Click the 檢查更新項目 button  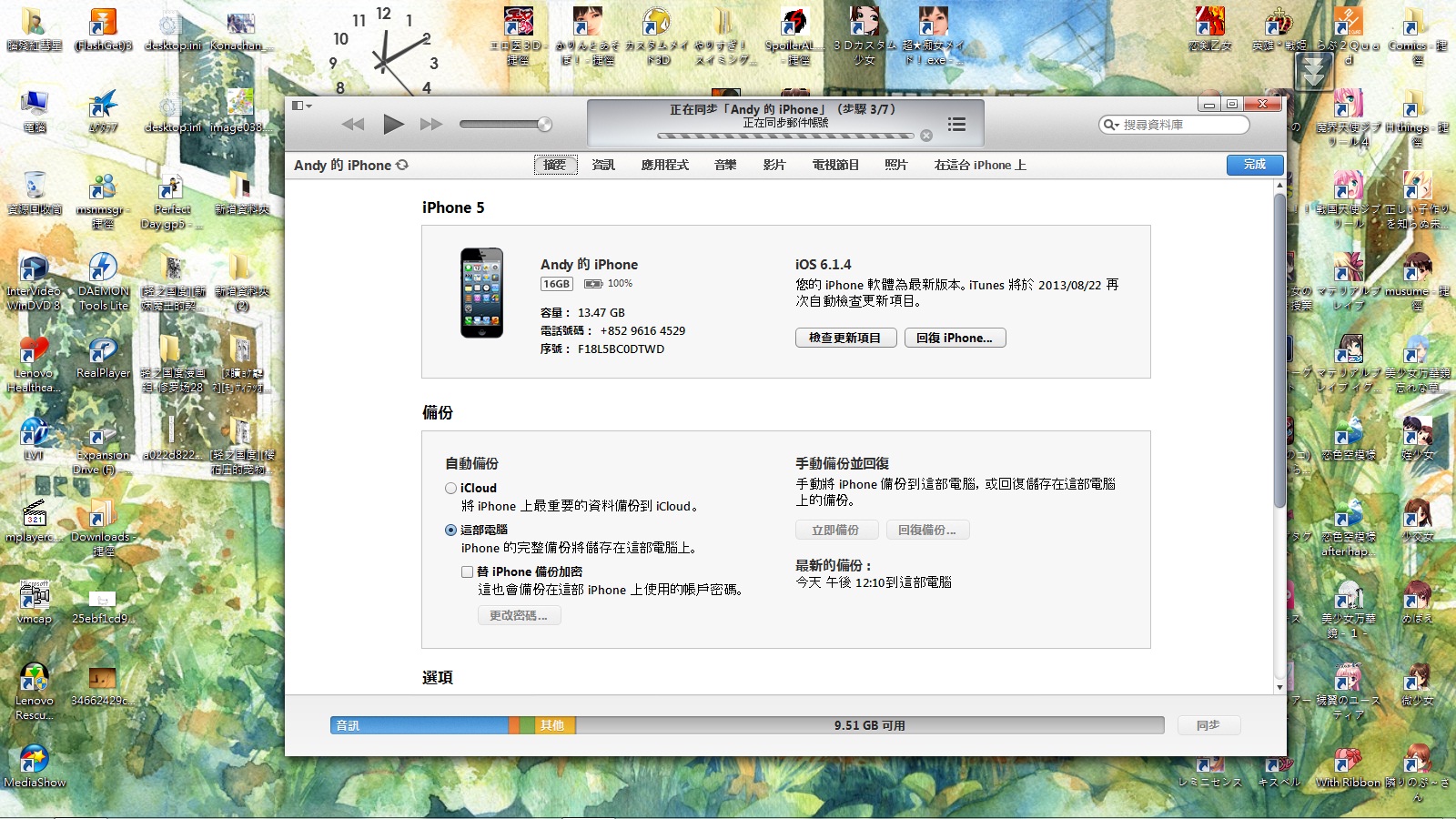[x=845, y=338]
